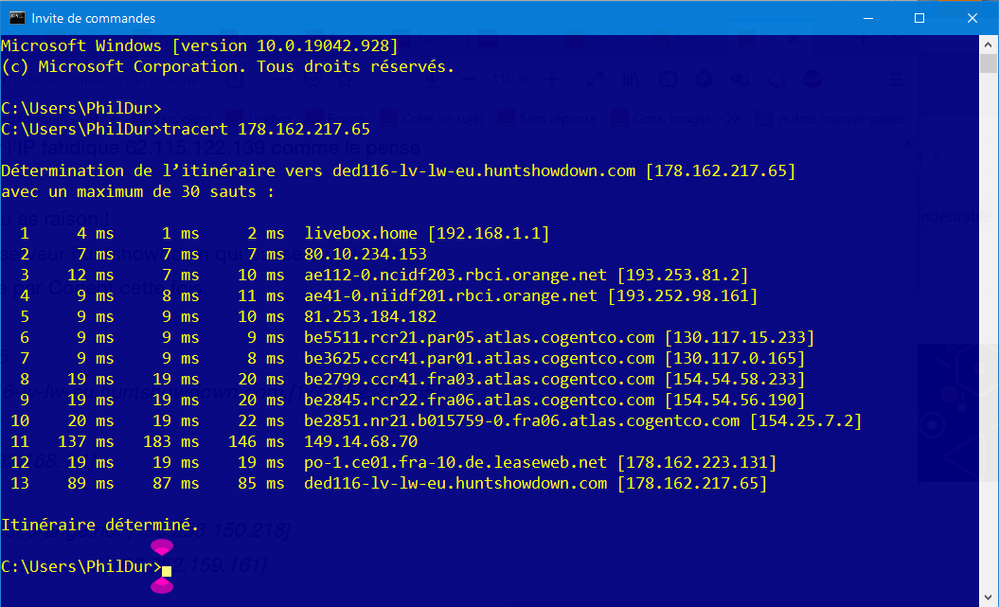Open the Command Prompt system menu icon
This screenshot has width=999, height=607.
tap(17, 18)
